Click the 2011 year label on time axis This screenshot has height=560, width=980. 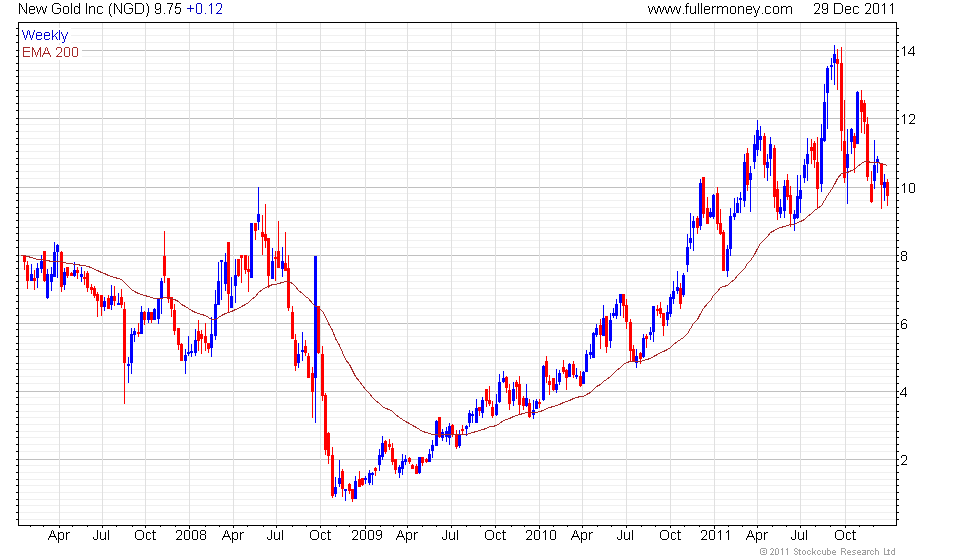click(x=716, y=536)
